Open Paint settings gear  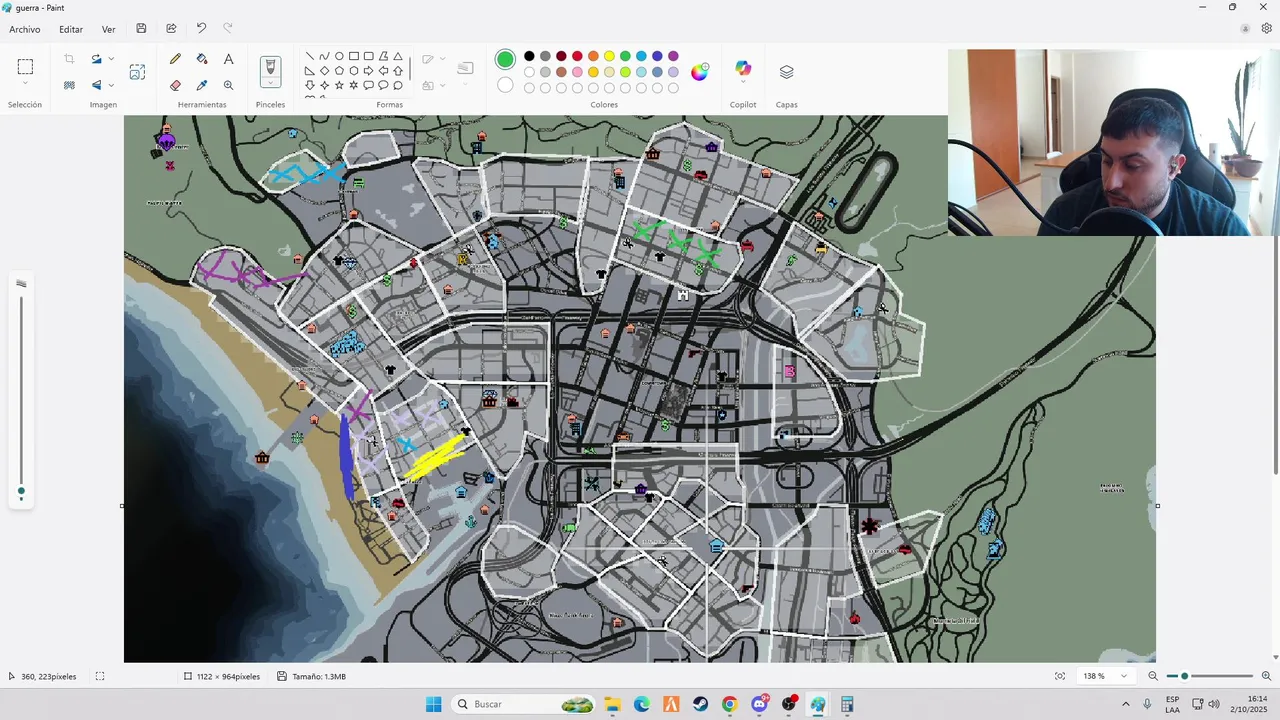pyautogui.click(x=1266, y=29)
